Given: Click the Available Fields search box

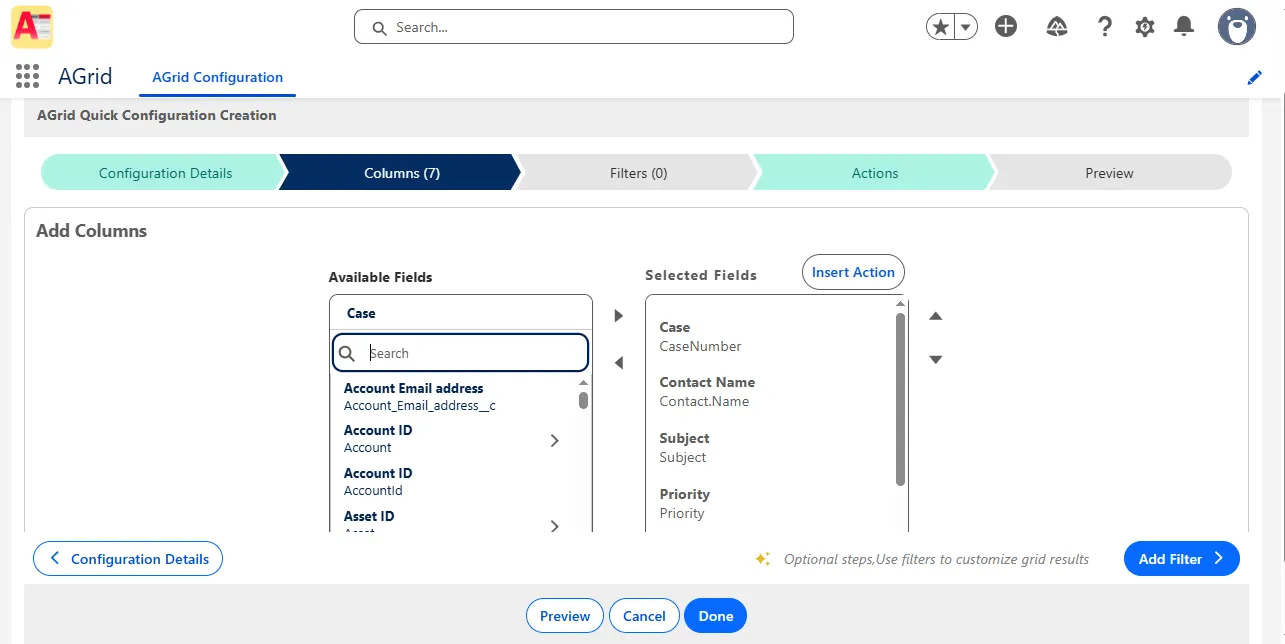Looking at the screenshot, I should tap(460, 353).
